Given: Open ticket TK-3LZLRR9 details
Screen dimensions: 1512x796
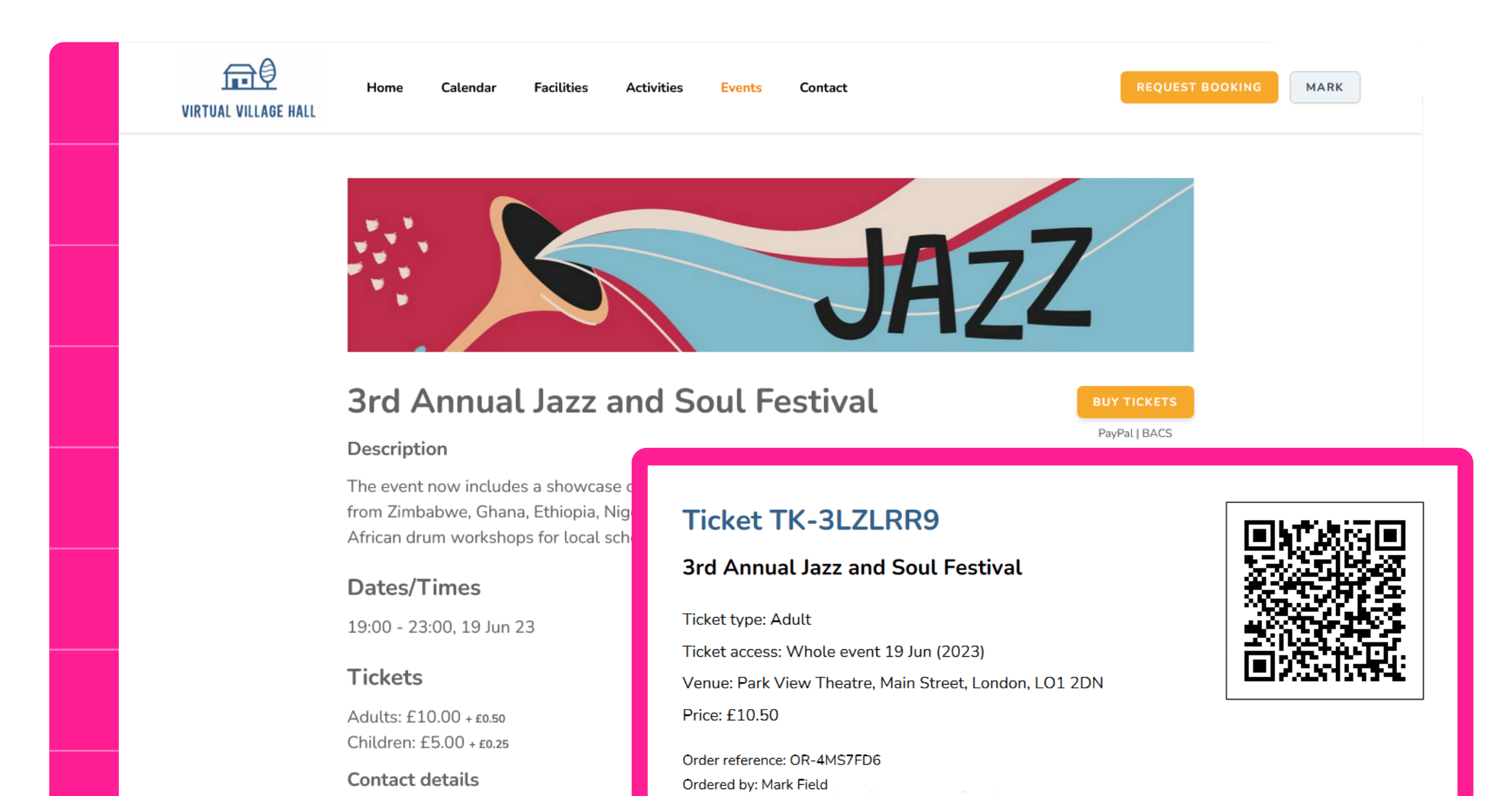Looking at the screenshot, I should pyautogui.click(x=810, y=520).
